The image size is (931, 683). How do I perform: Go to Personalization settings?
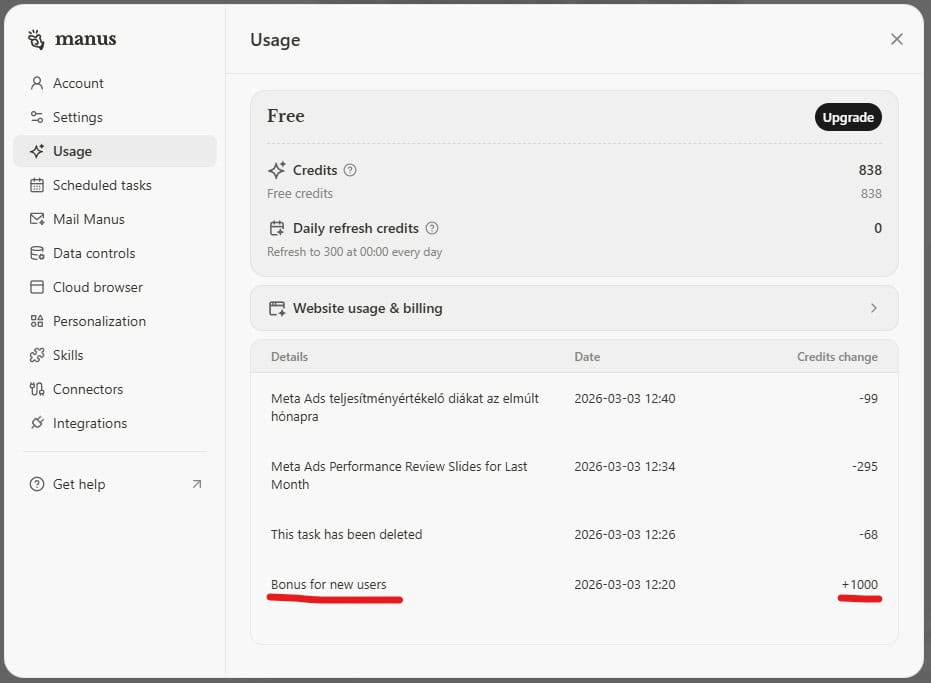pos(99,321)
